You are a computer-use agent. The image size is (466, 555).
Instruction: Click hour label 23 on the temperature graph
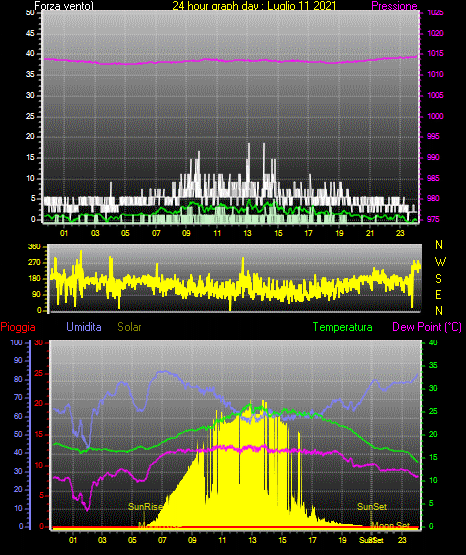tap(402, 540)
